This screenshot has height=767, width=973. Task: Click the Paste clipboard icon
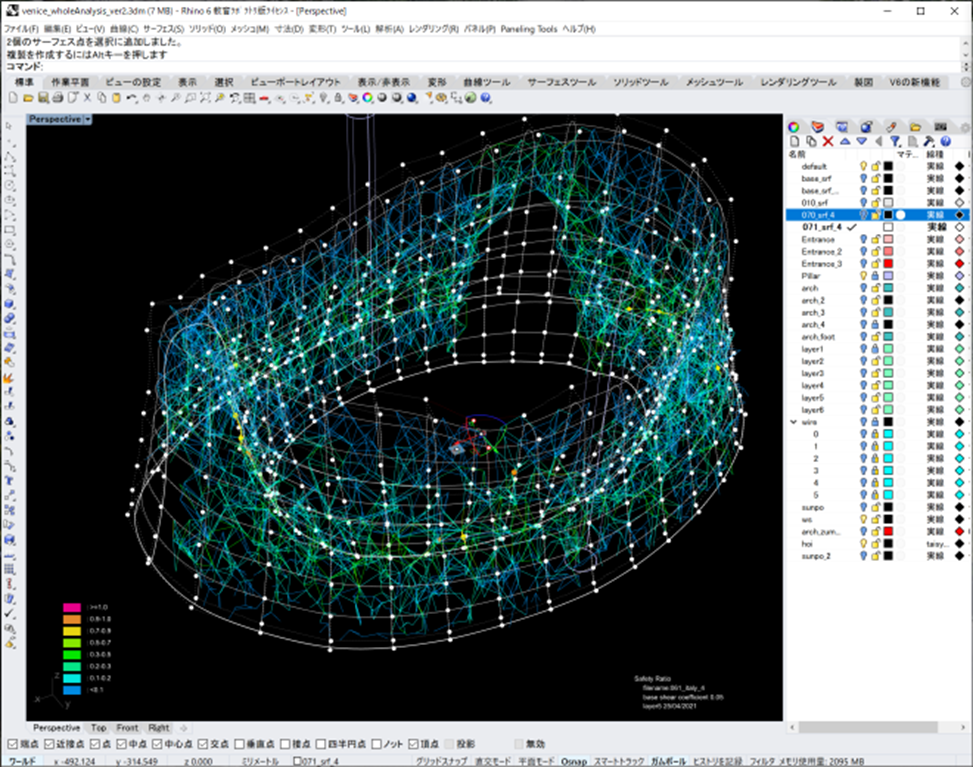[x=116, y=98]
